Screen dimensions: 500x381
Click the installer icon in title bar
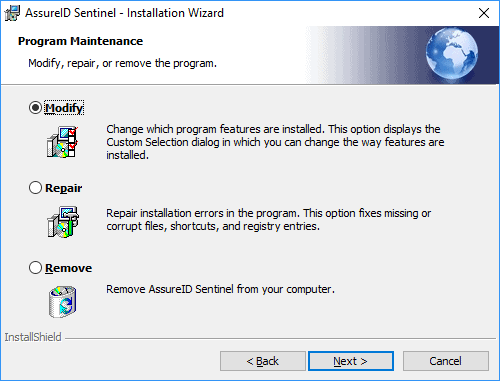coord(12,13)
